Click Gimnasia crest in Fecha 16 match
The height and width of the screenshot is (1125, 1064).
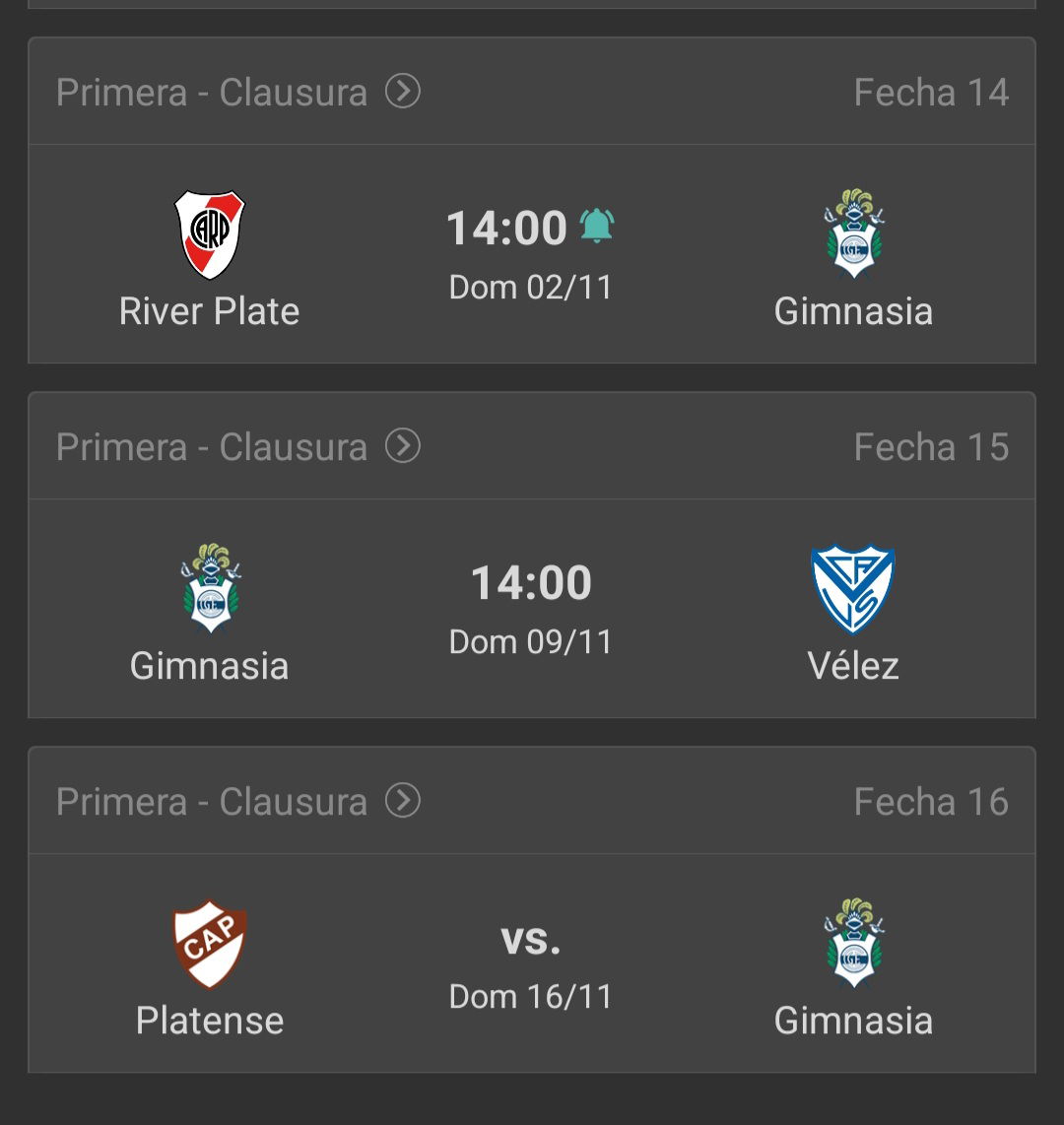[x=854, y=944]
